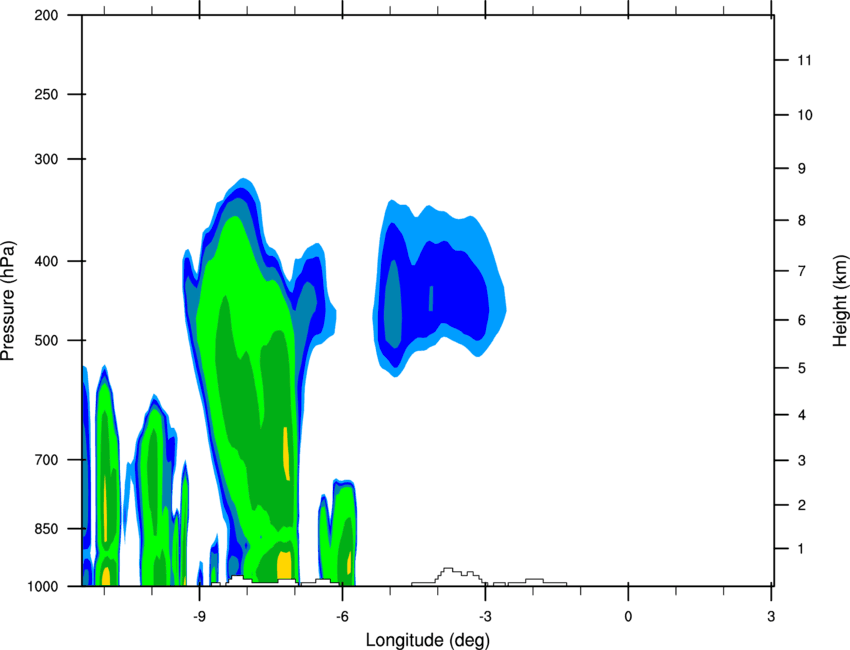Click the 850 pressure tick label
850x650 pixels.
(46, 529)
